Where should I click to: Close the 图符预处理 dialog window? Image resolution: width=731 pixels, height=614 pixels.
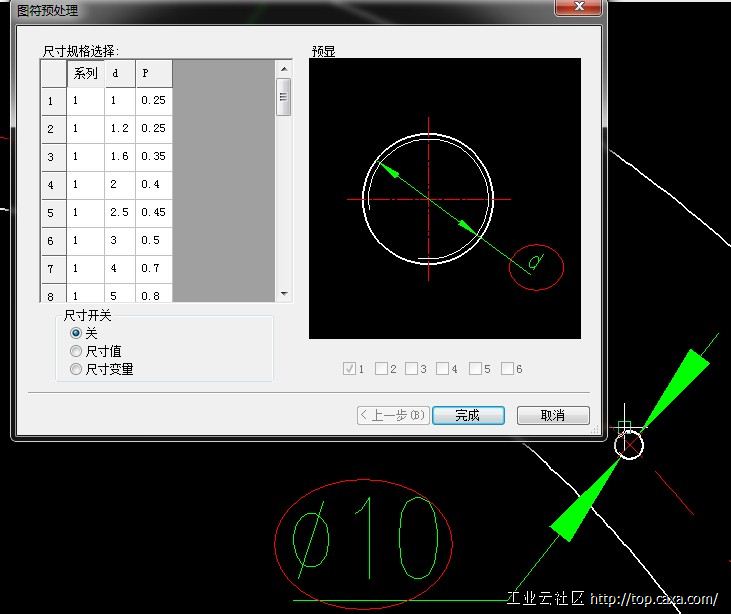coord(579,8)
